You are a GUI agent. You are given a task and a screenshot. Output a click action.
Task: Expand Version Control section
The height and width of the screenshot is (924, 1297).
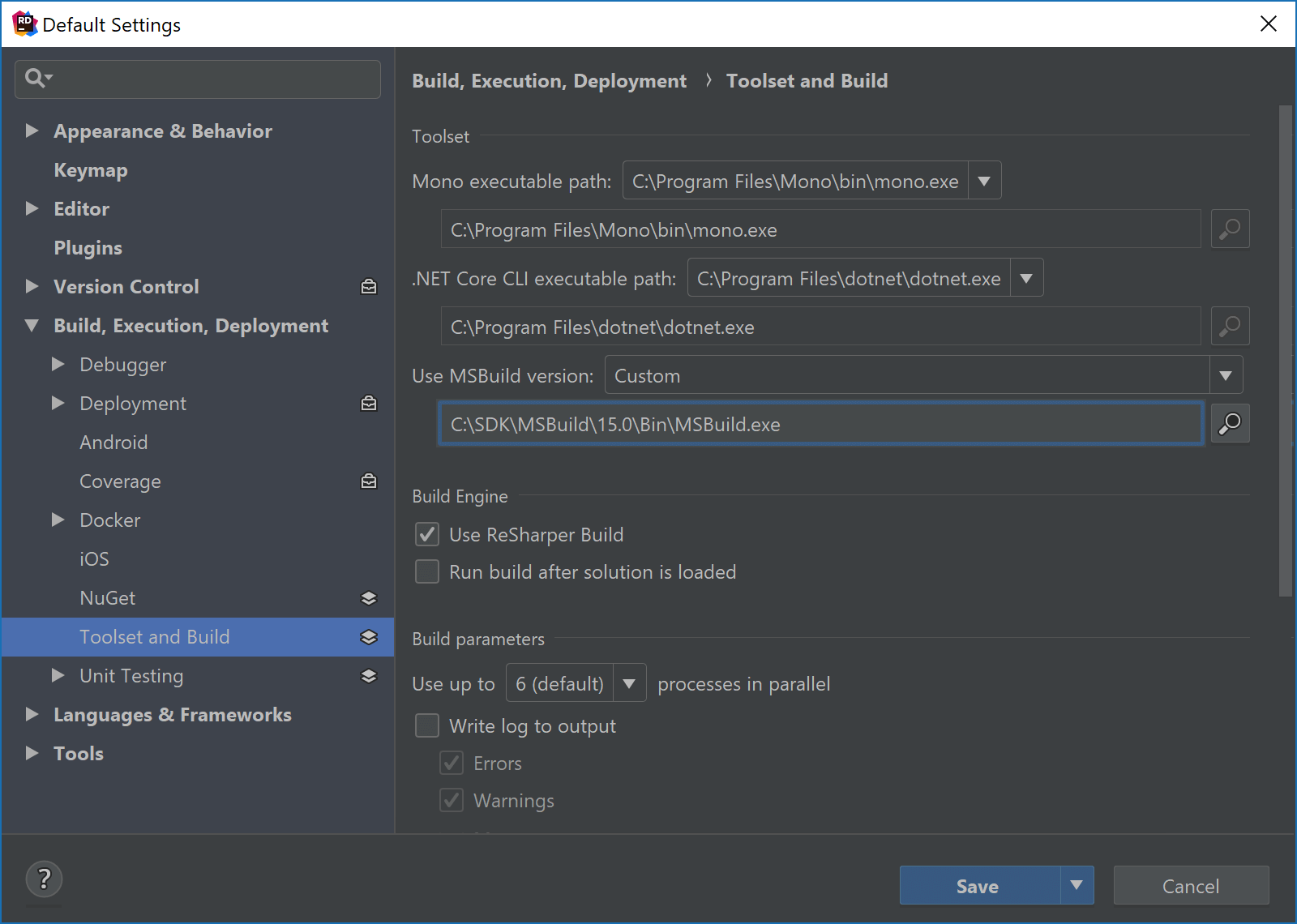click(x=32, y=286)
